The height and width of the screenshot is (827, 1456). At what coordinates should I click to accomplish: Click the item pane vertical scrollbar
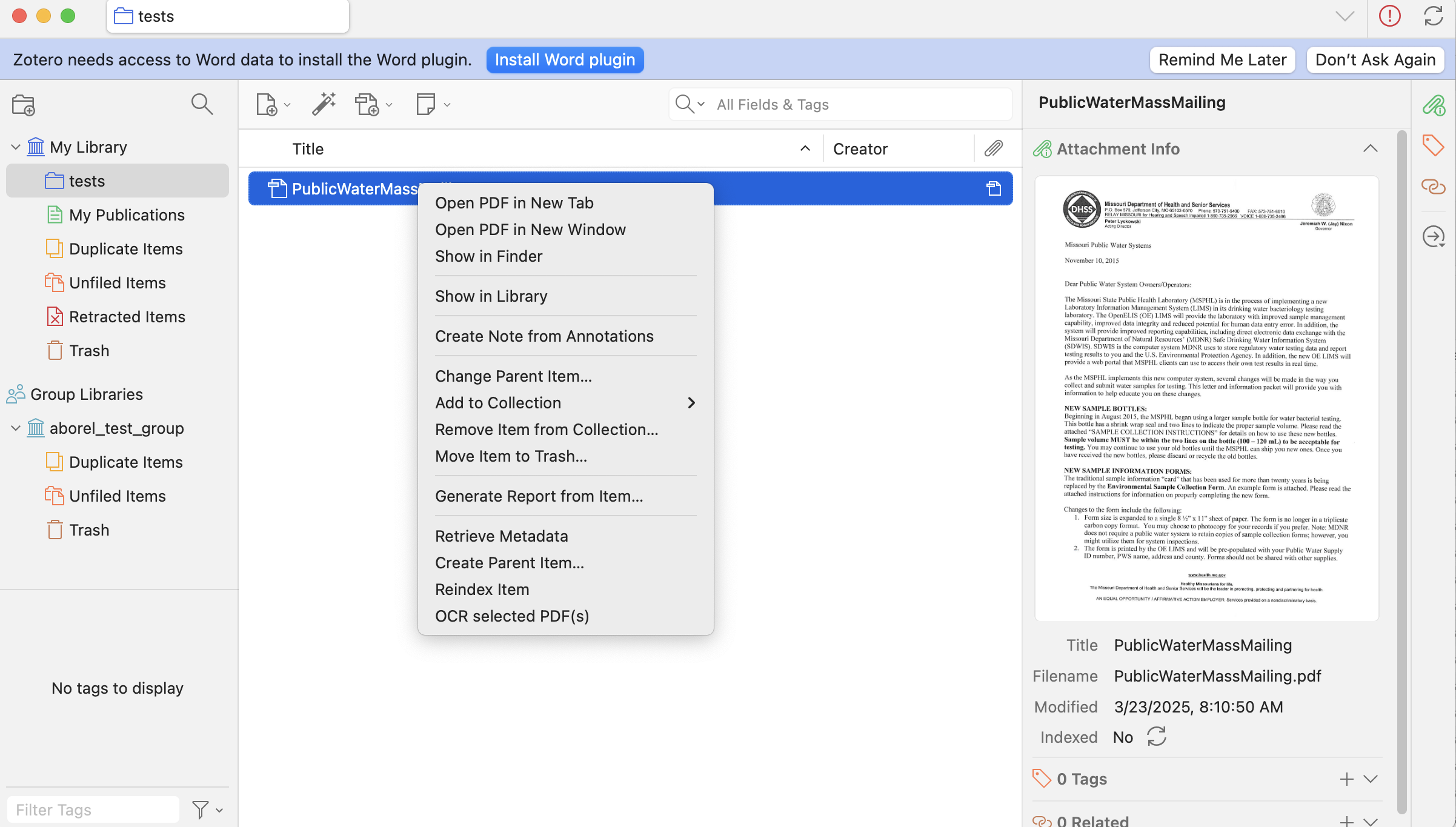pyautogui.click(x=1401, y=473)
